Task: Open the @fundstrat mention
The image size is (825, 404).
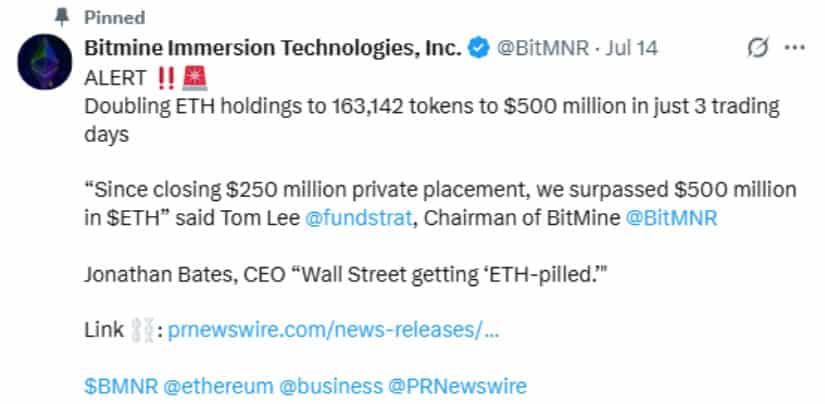Action: pos(359,218)
